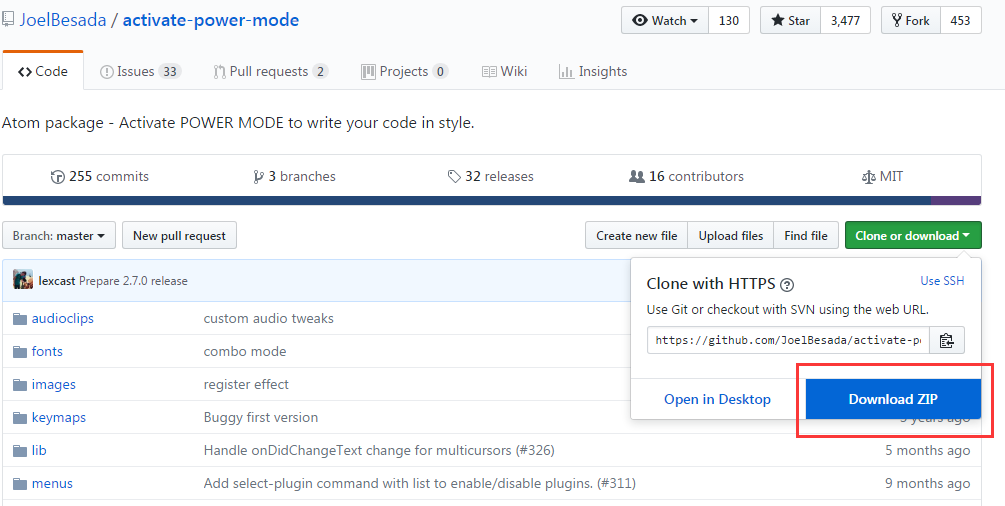Star the repository
This screenshot has height=506, width=1005.
point(790,21)
